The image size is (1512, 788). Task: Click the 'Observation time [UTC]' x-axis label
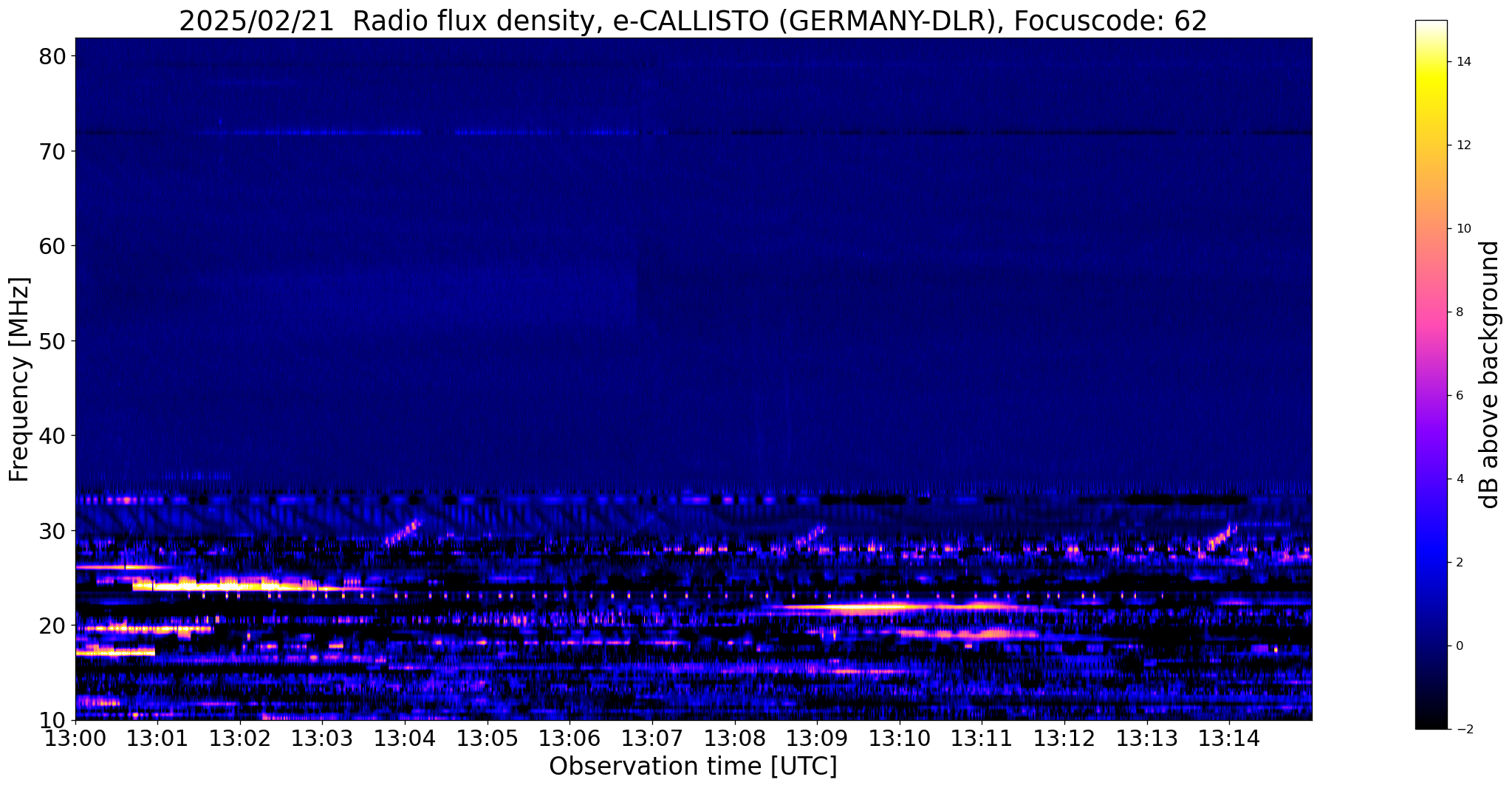coord(693,767)
